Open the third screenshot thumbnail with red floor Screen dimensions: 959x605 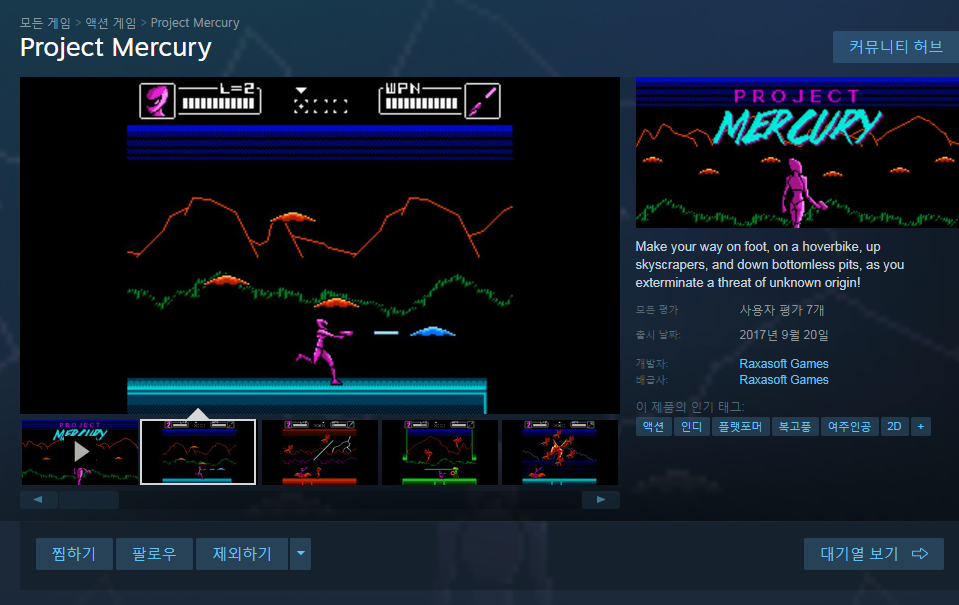point(319,452)
